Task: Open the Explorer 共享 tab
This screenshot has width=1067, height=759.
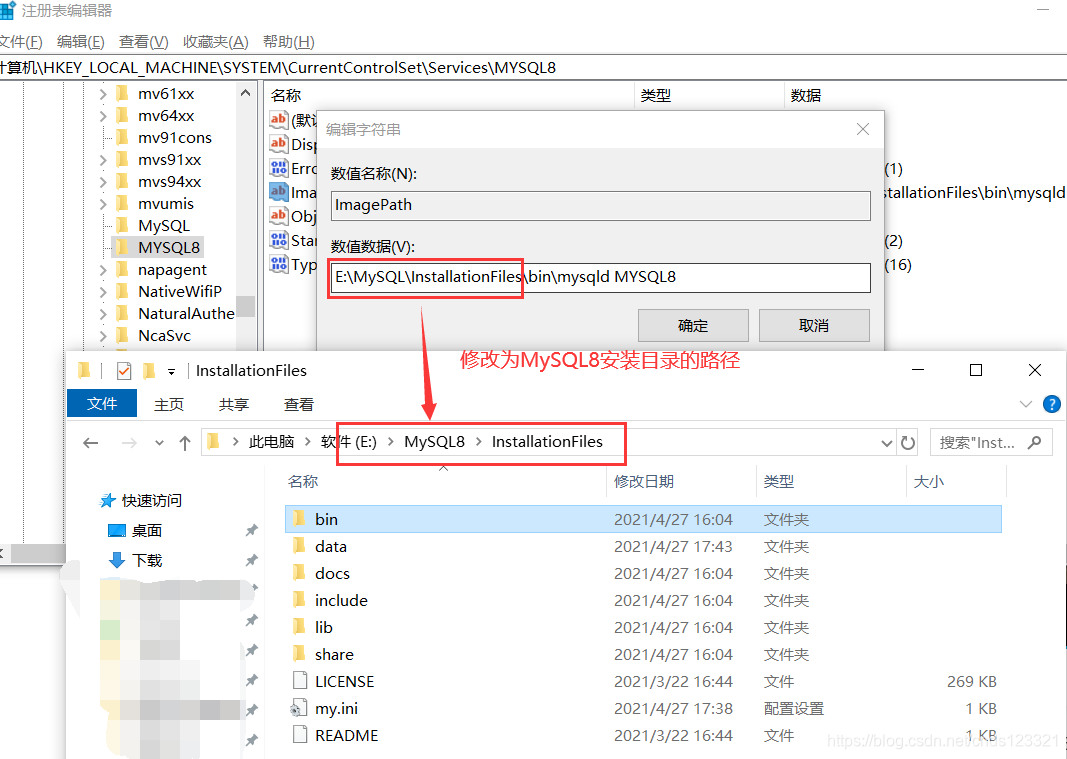Action: [233, 404]
